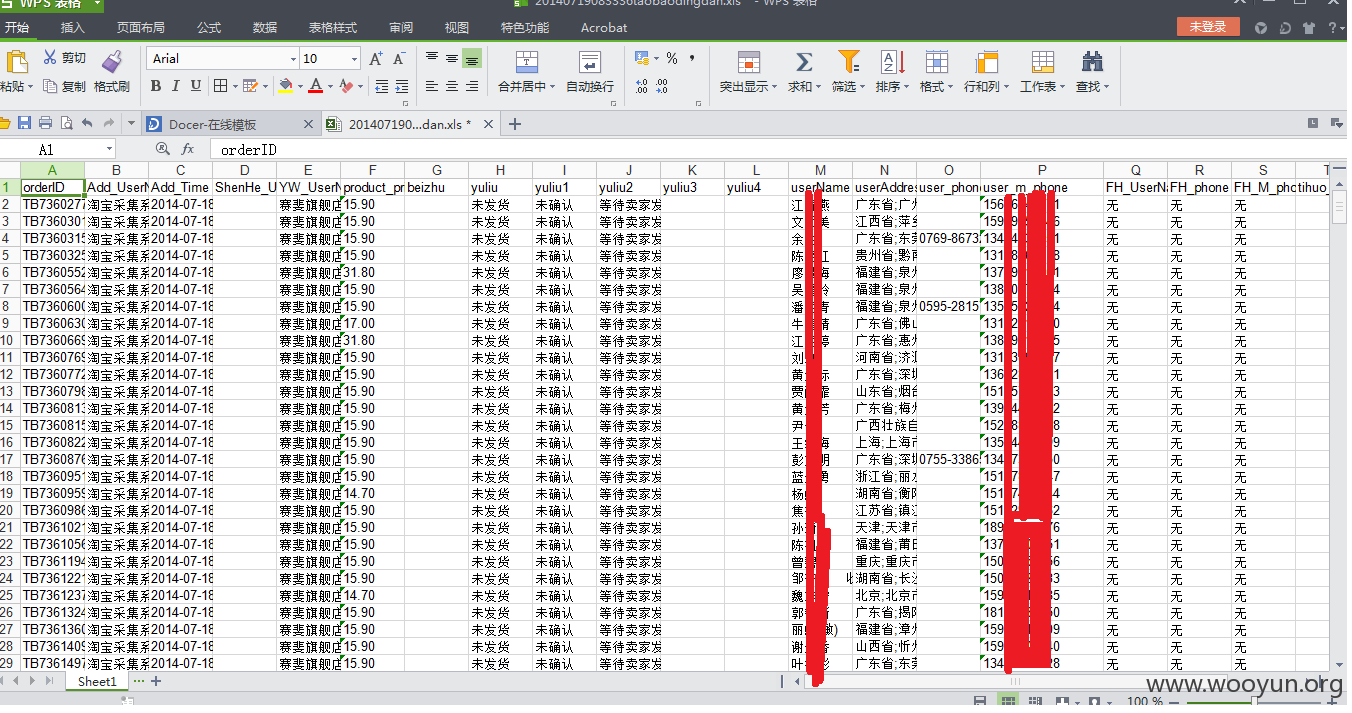
Task: Increase font size with the A+ icon
Action: coord(376,59)
